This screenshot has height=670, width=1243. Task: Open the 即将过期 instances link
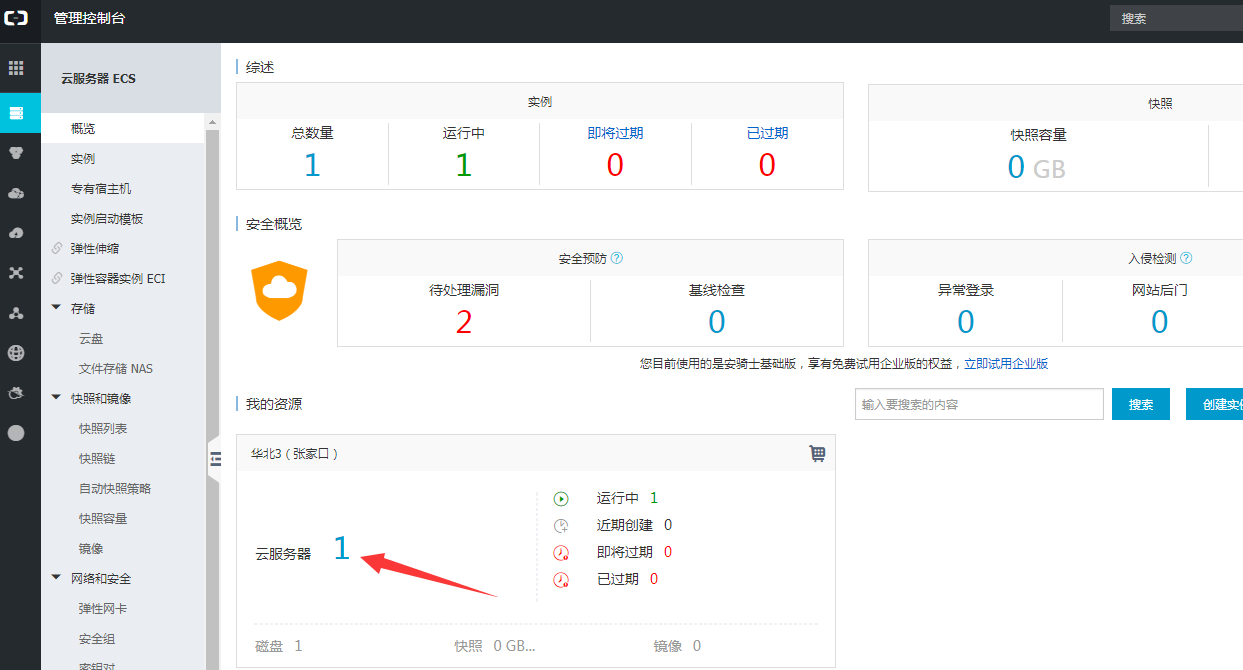615,133
